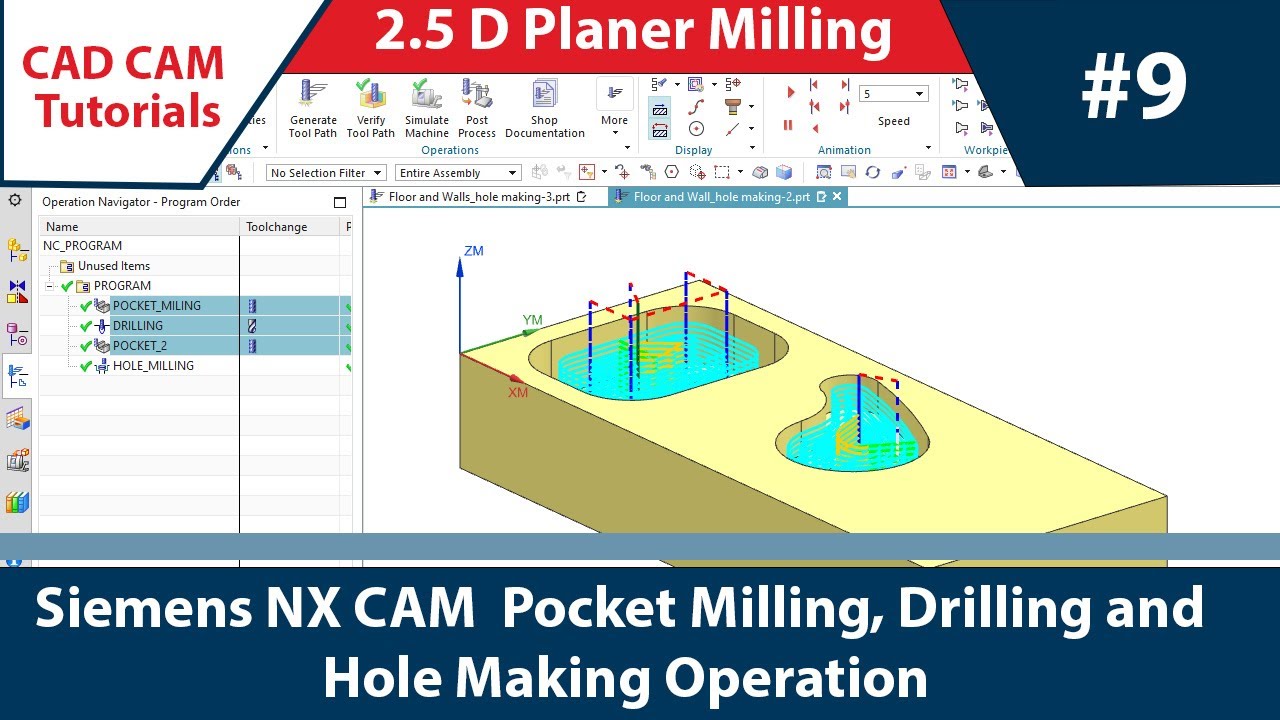Open the tool display option dropdown arrow
Image resolution: width=1280 pixels, height=720 pixels.
coord(751,107)
